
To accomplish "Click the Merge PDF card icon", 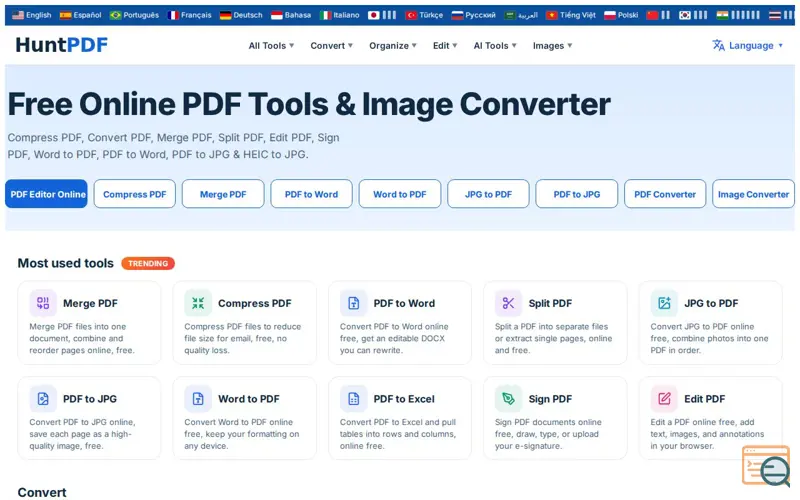I will click(x=43, y=303).
